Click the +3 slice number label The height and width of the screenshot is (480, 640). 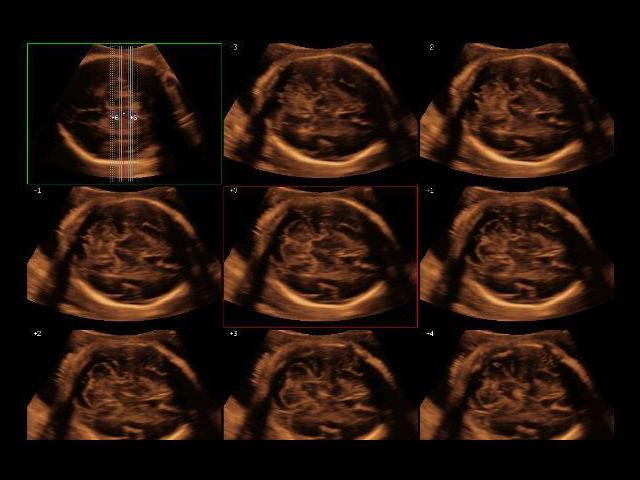234,333
